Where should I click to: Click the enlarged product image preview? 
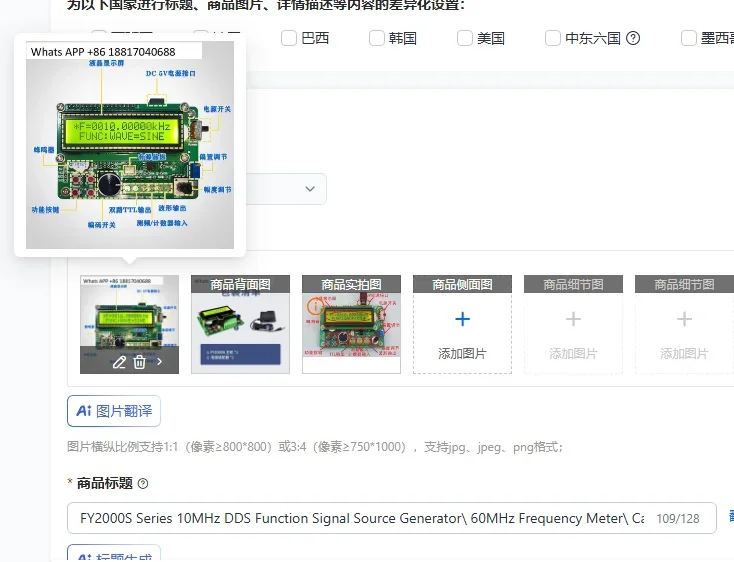click(130, 145)
